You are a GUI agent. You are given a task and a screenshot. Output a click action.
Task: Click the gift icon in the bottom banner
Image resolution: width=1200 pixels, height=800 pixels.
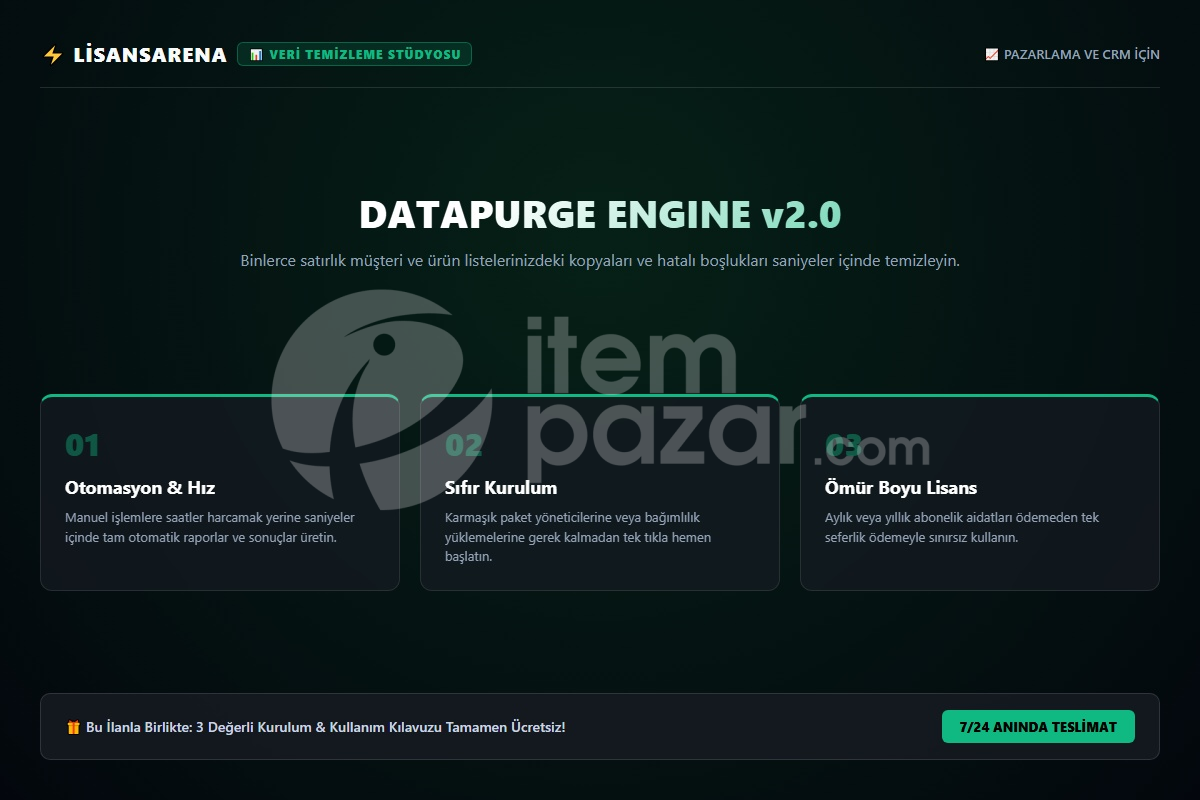(x=73, y=727)
